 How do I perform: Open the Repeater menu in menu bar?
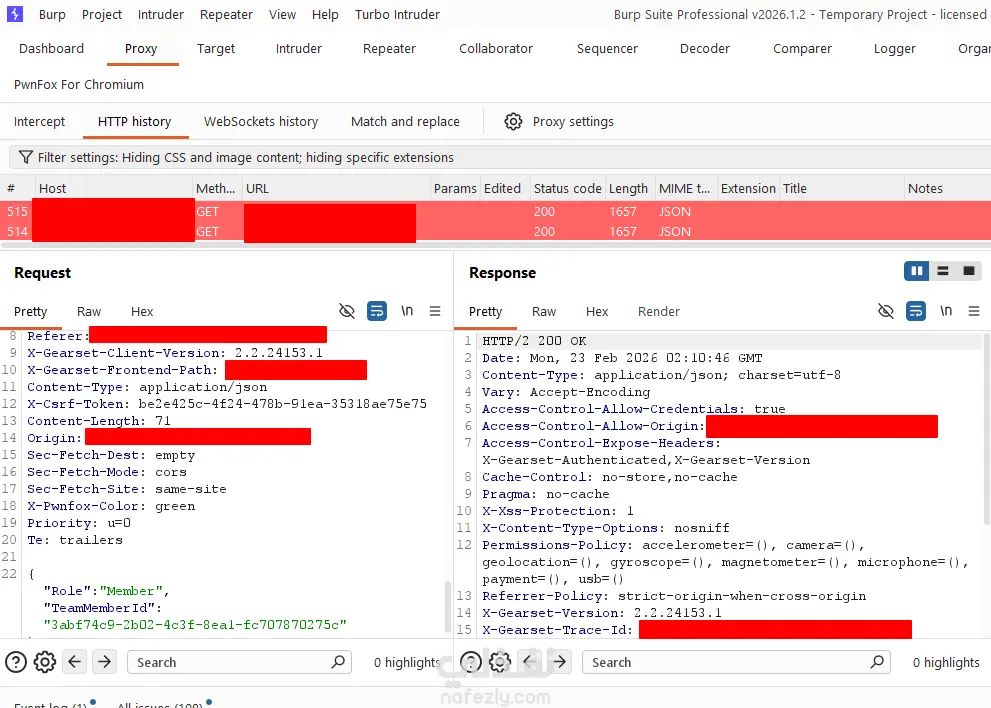point(226,14)
